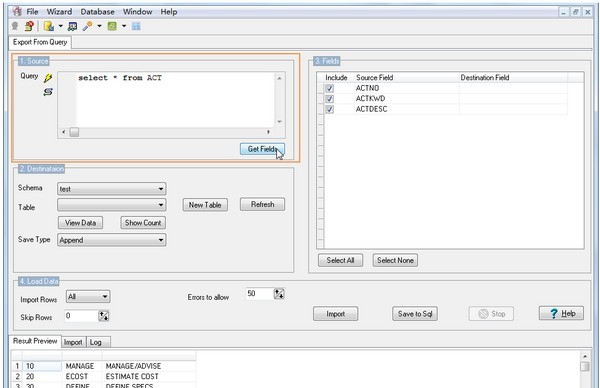This screenshot has width=600, height=388.
Task: Click the query box scroll right arrow
Action: 268,132
